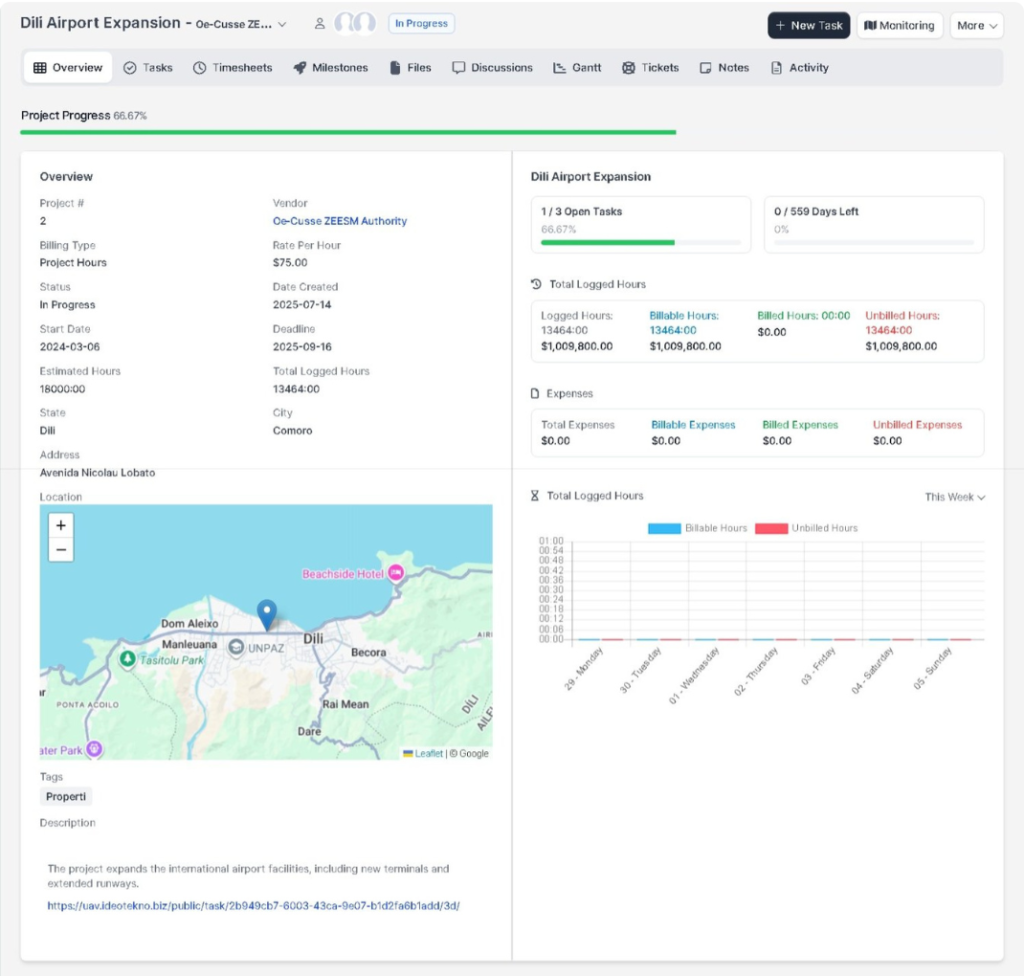
Task: Click the Beachside Hotel map marker
Action: click(x=395, y=573)
